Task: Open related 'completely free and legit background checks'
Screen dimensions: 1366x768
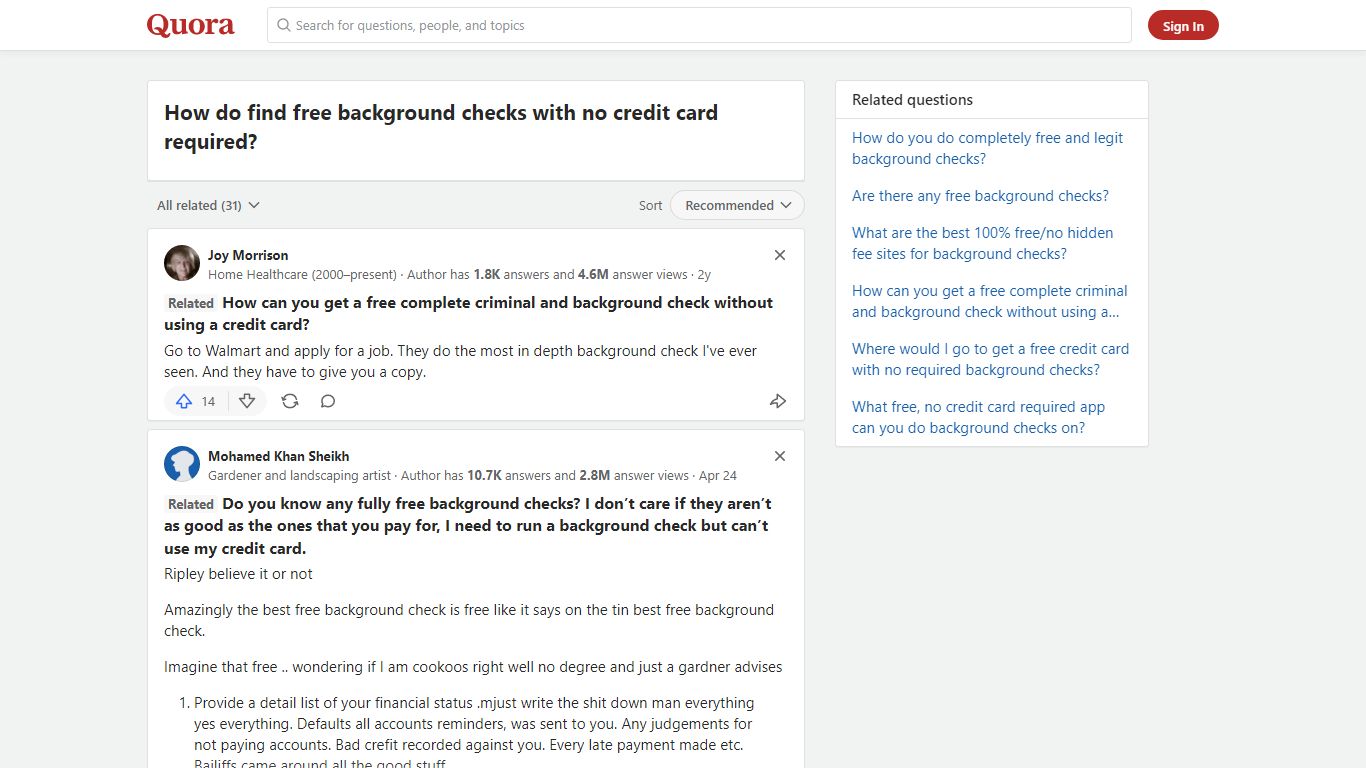Action: point(987,148)
